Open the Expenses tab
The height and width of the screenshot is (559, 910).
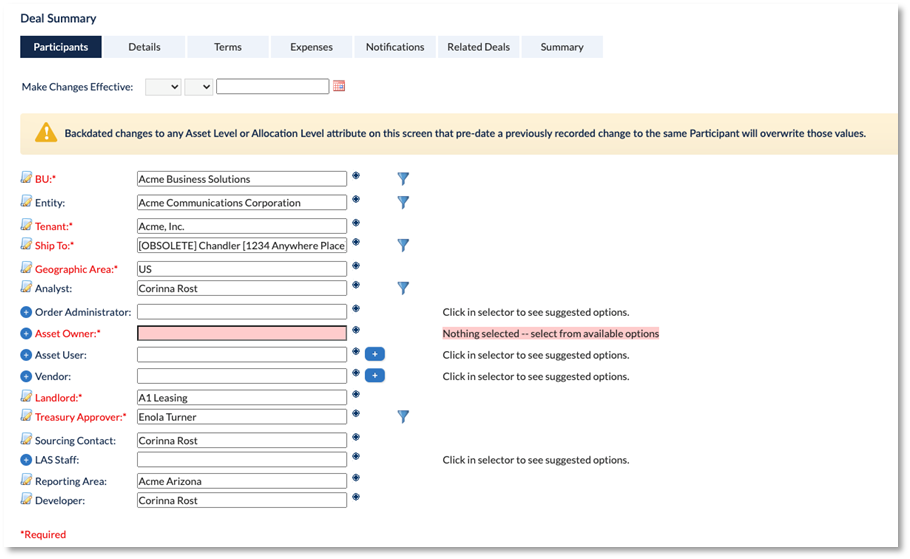pos(312,47)
